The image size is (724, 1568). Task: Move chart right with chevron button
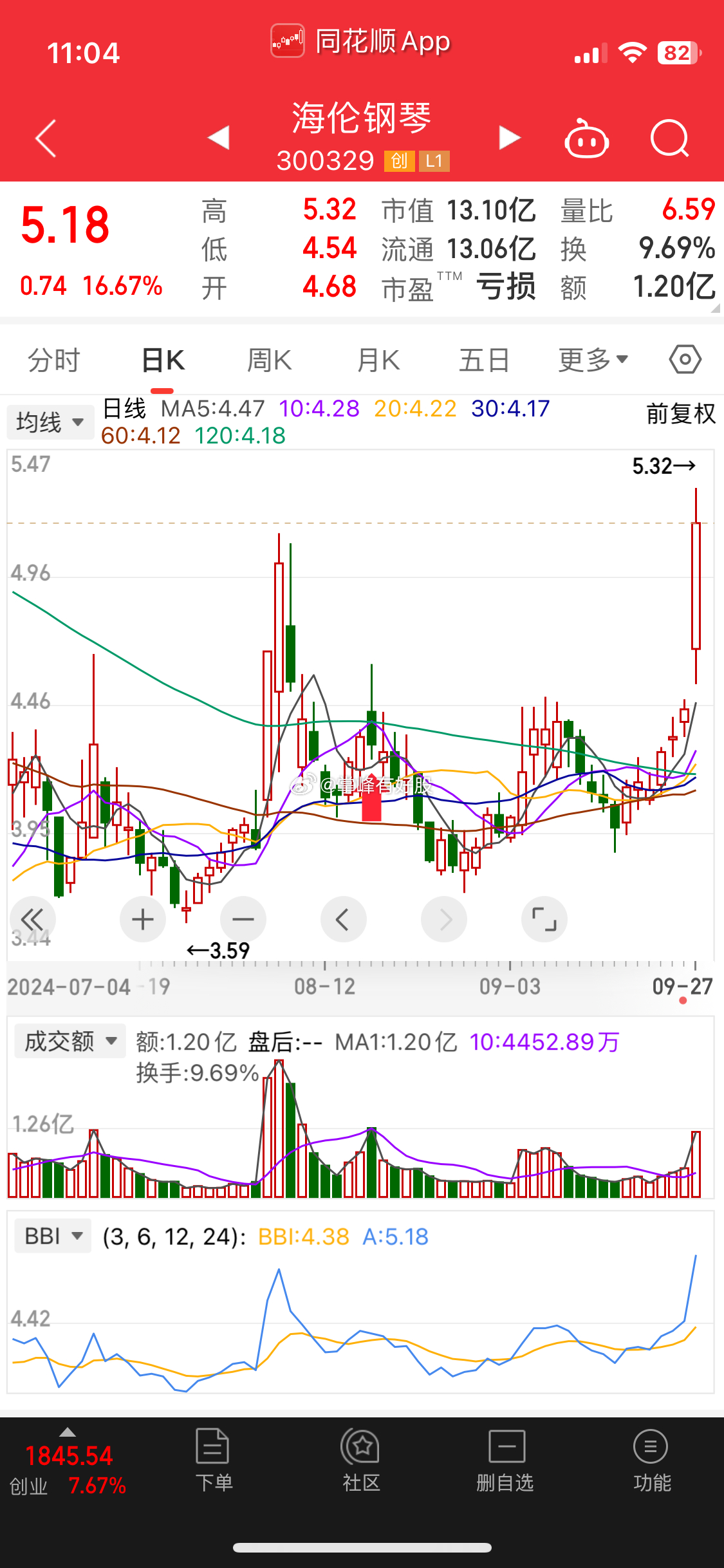click(444, 919)
